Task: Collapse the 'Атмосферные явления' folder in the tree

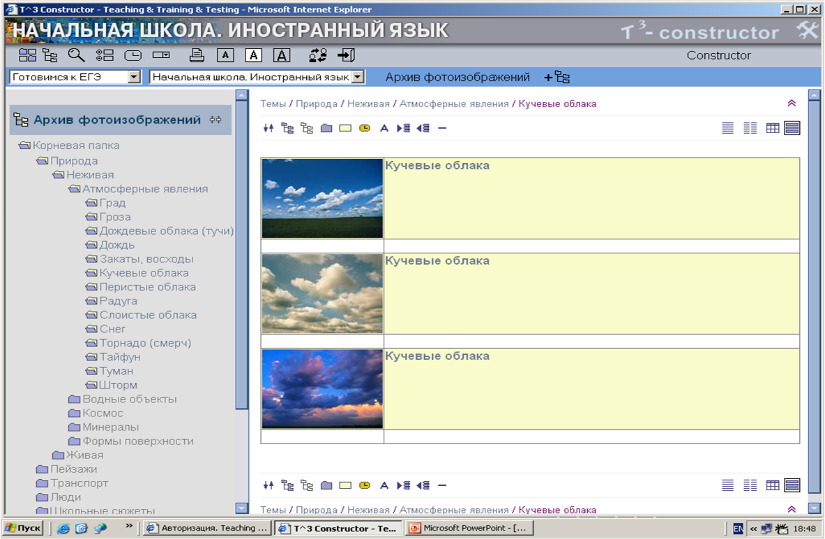Action: (74, 188)
